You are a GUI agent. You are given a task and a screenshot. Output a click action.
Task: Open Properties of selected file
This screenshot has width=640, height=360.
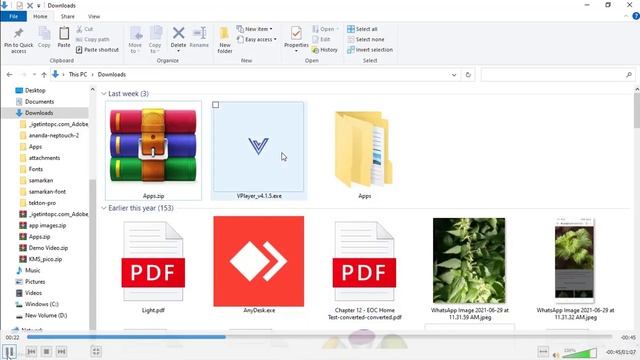pos(296,39)
